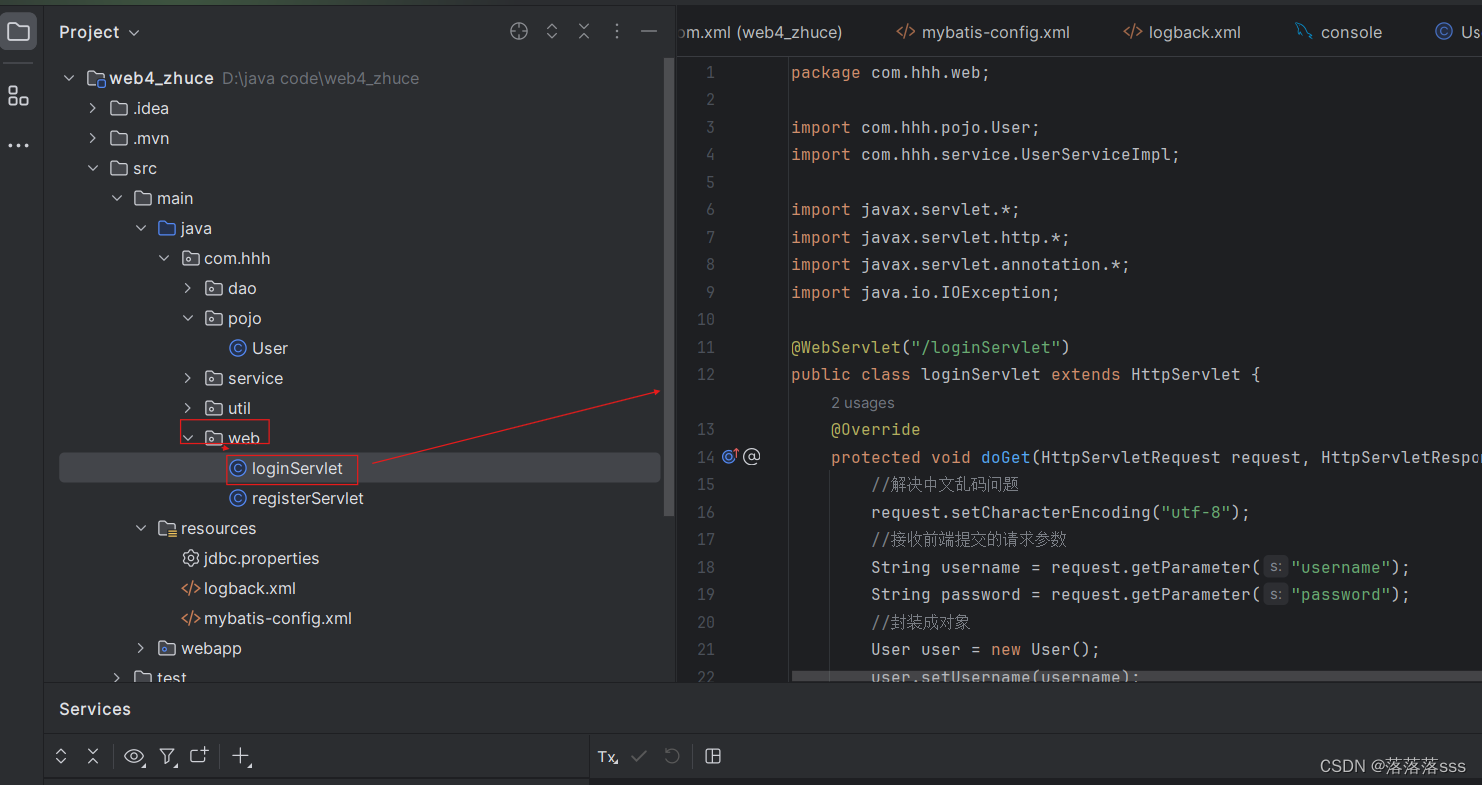1482x785 pixels.
Task: Collapse the web4_zhuce project root node
Action: (68, 77)
